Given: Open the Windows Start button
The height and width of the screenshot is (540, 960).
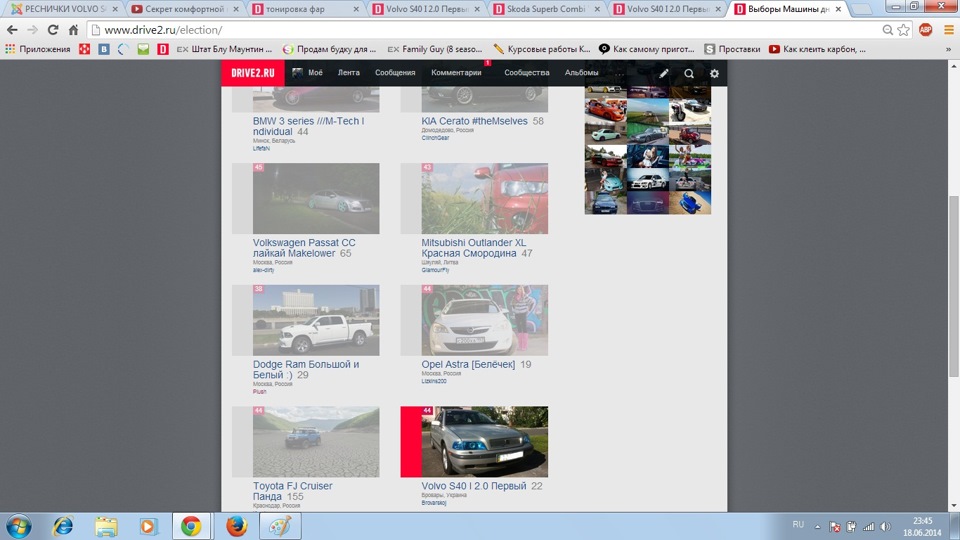Looking at the screenshot, I should 19,526.
